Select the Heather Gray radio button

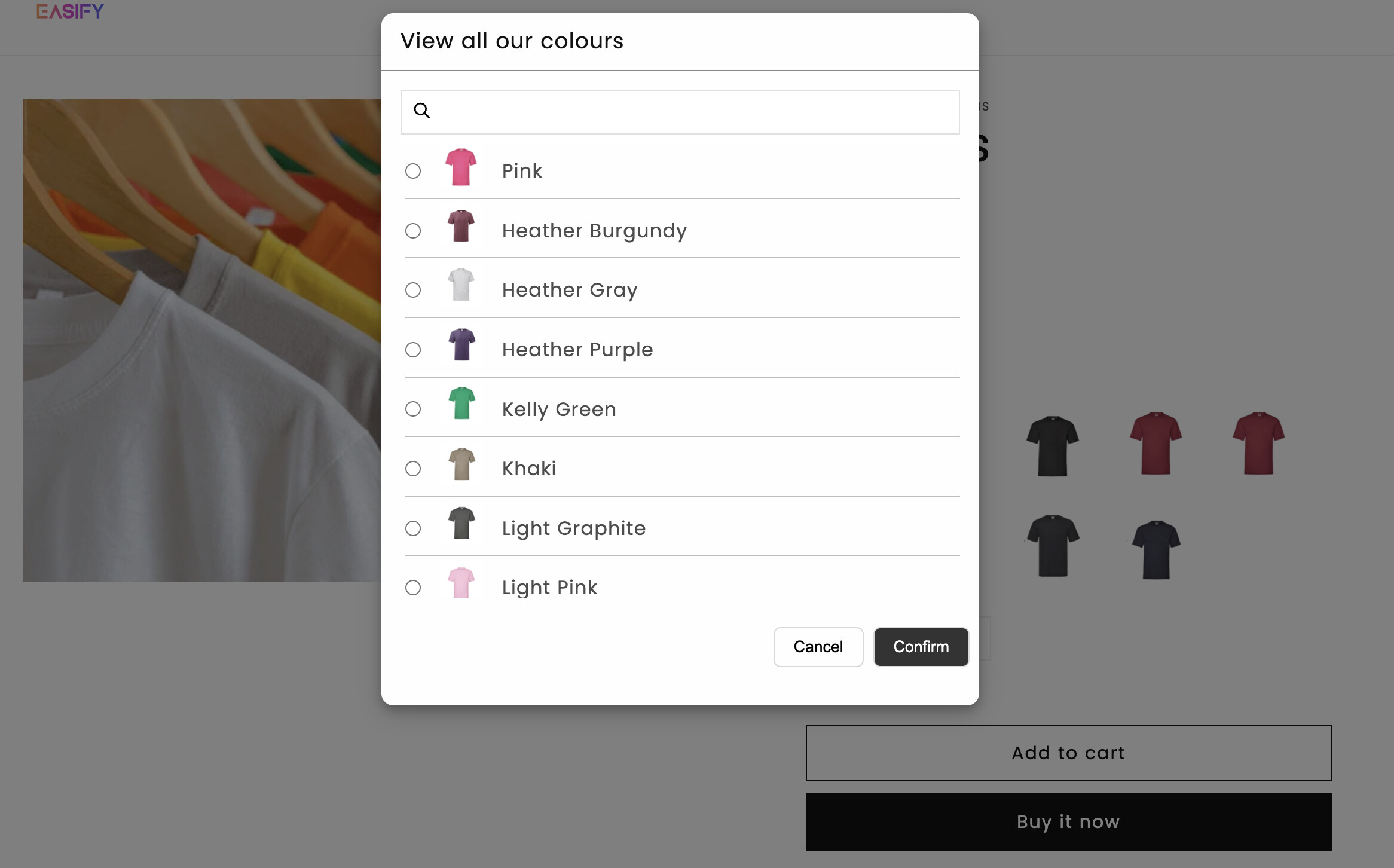pos(413,290)
